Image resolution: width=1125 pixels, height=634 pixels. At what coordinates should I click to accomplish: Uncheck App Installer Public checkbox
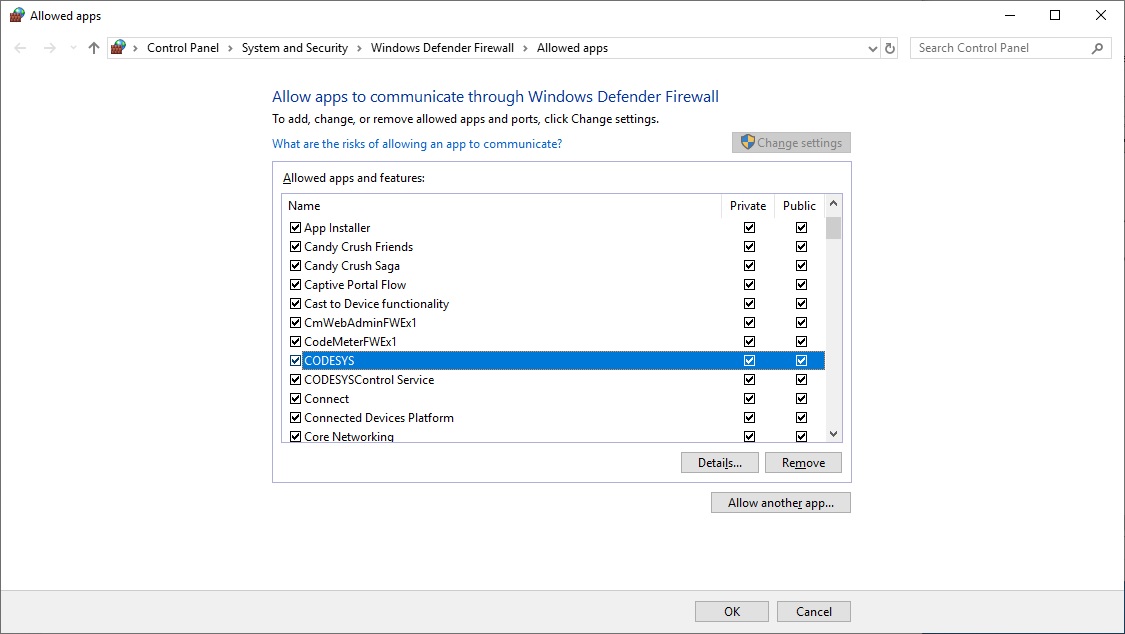click(801, 227)
